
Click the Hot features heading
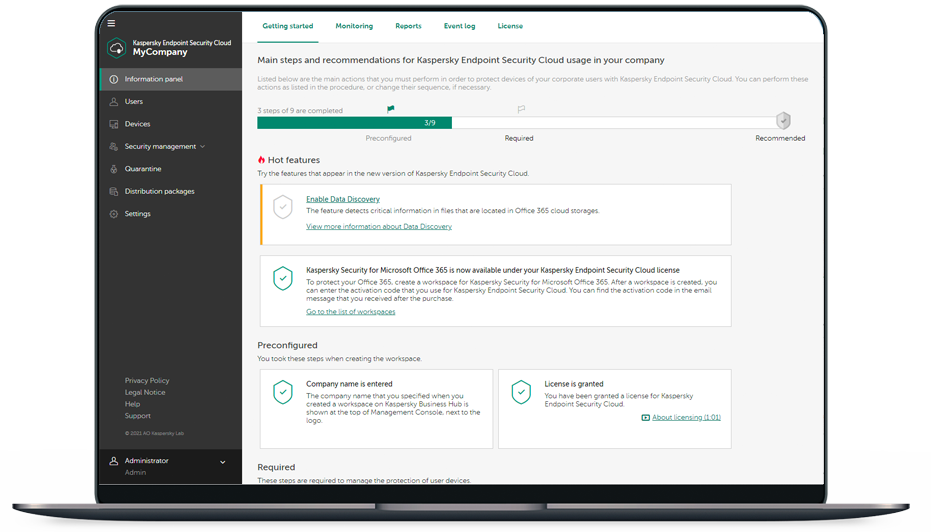[294, 160]
